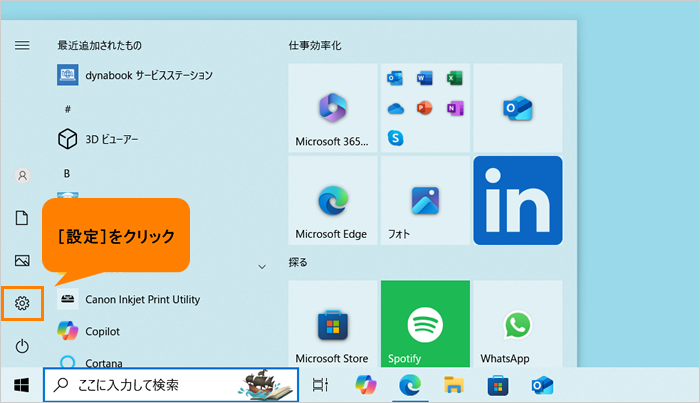Switch to Microsoft Edge on the taskbar
The image size is (700, 403).
tap(410, 385)
